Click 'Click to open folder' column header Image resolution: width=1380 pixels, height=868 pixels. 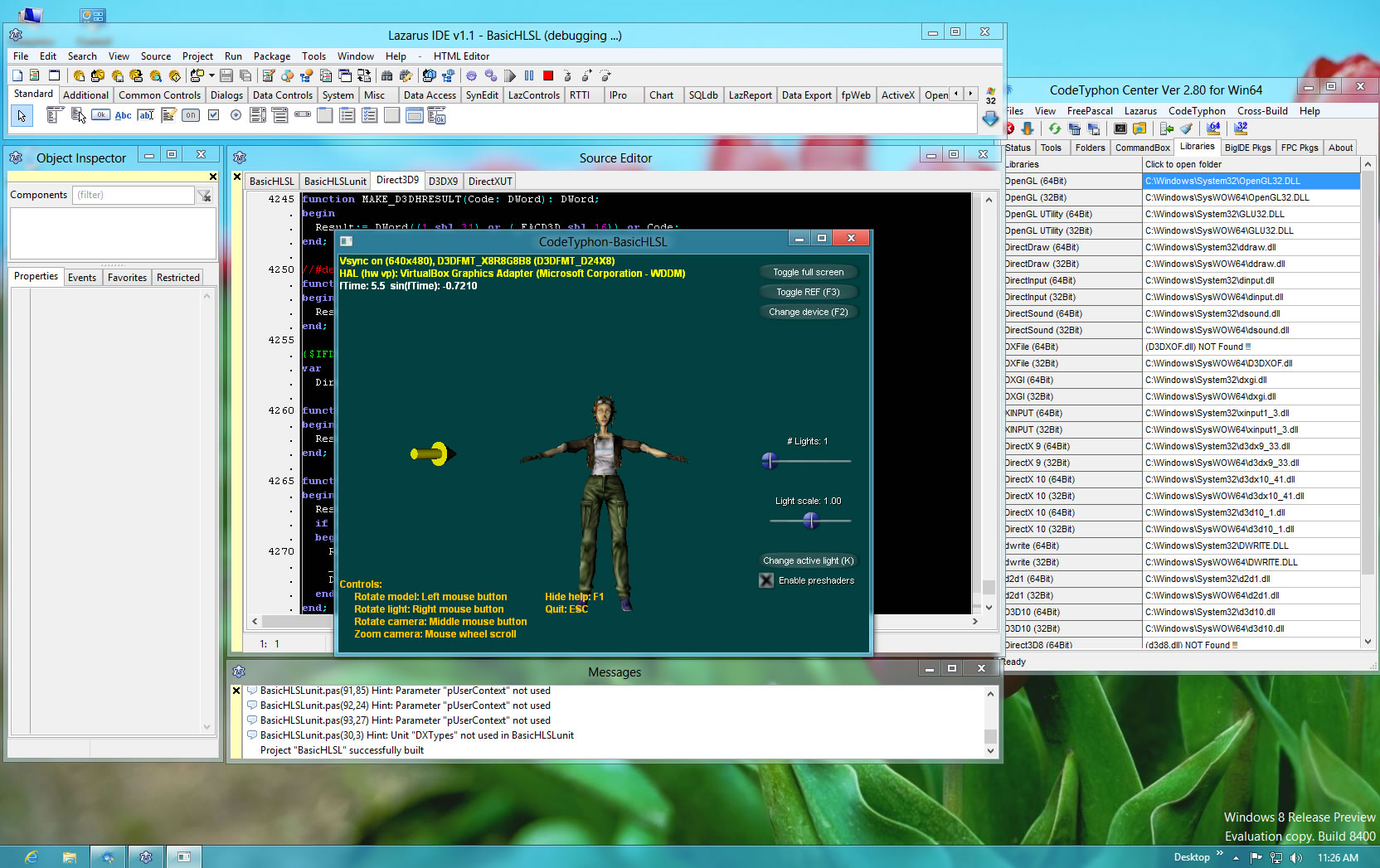[x=1251, y=164]
